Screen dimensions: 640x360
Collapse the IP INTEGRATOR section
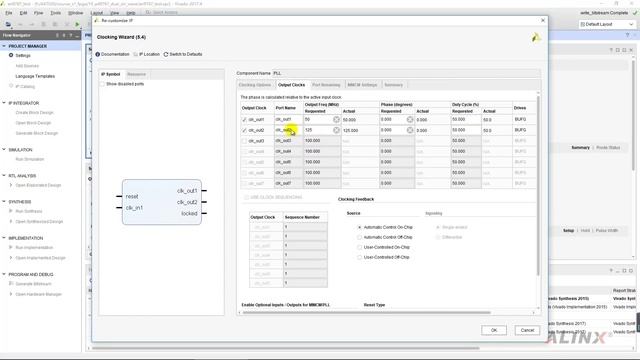[x=4, y=103]
